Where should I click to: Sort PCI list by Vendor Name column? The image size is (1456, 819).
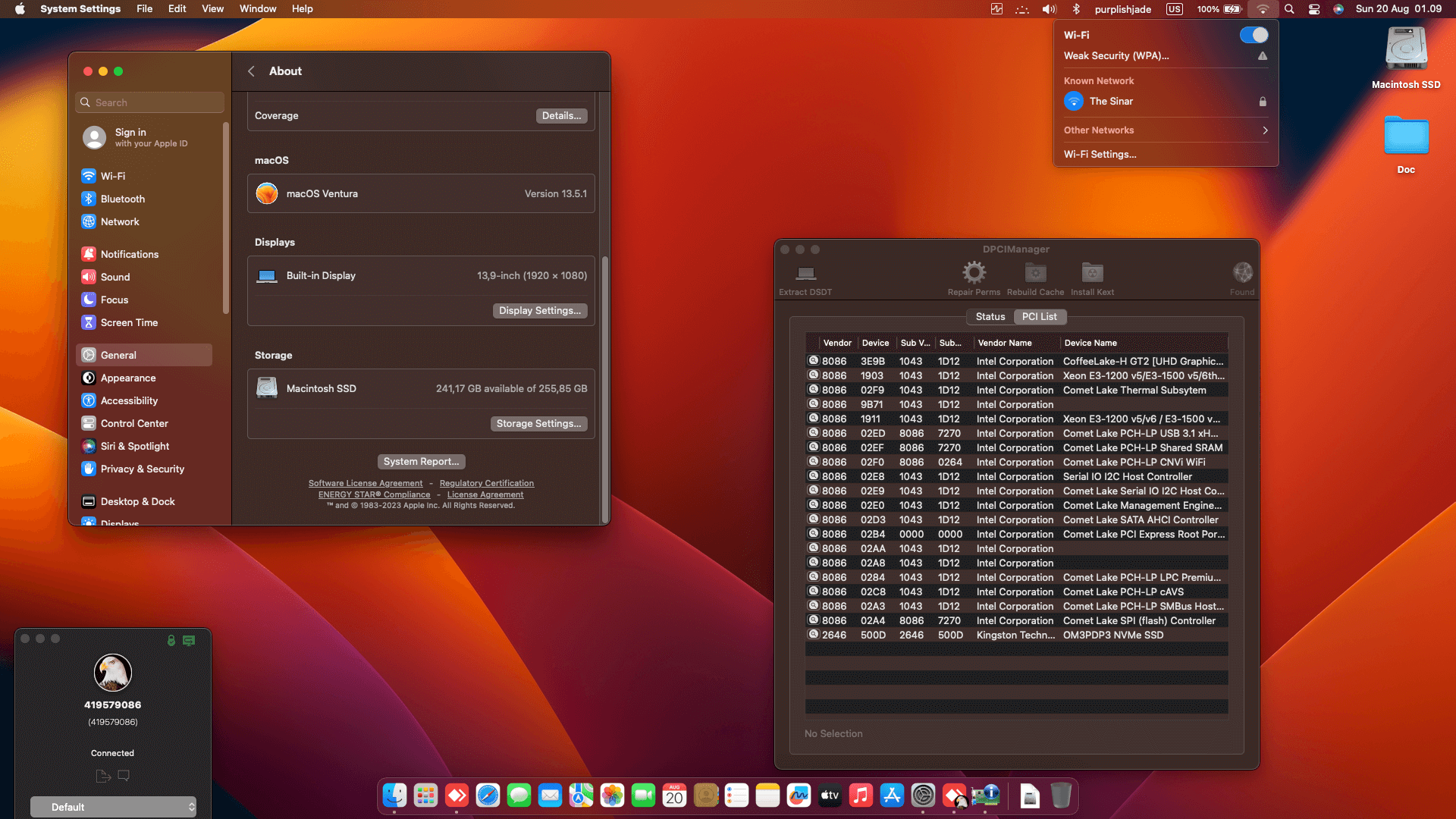[x=1016, y=343]
